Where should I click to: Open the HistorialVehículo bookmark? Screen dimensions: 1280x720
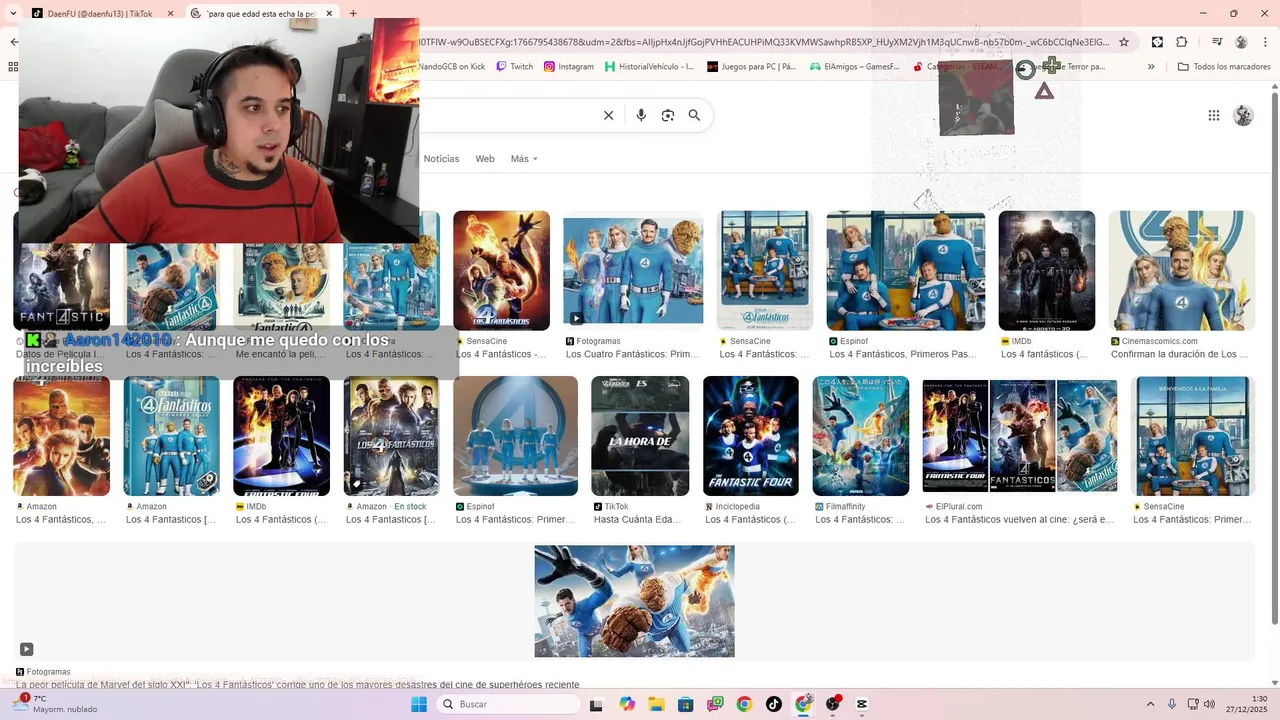[649, 67]
